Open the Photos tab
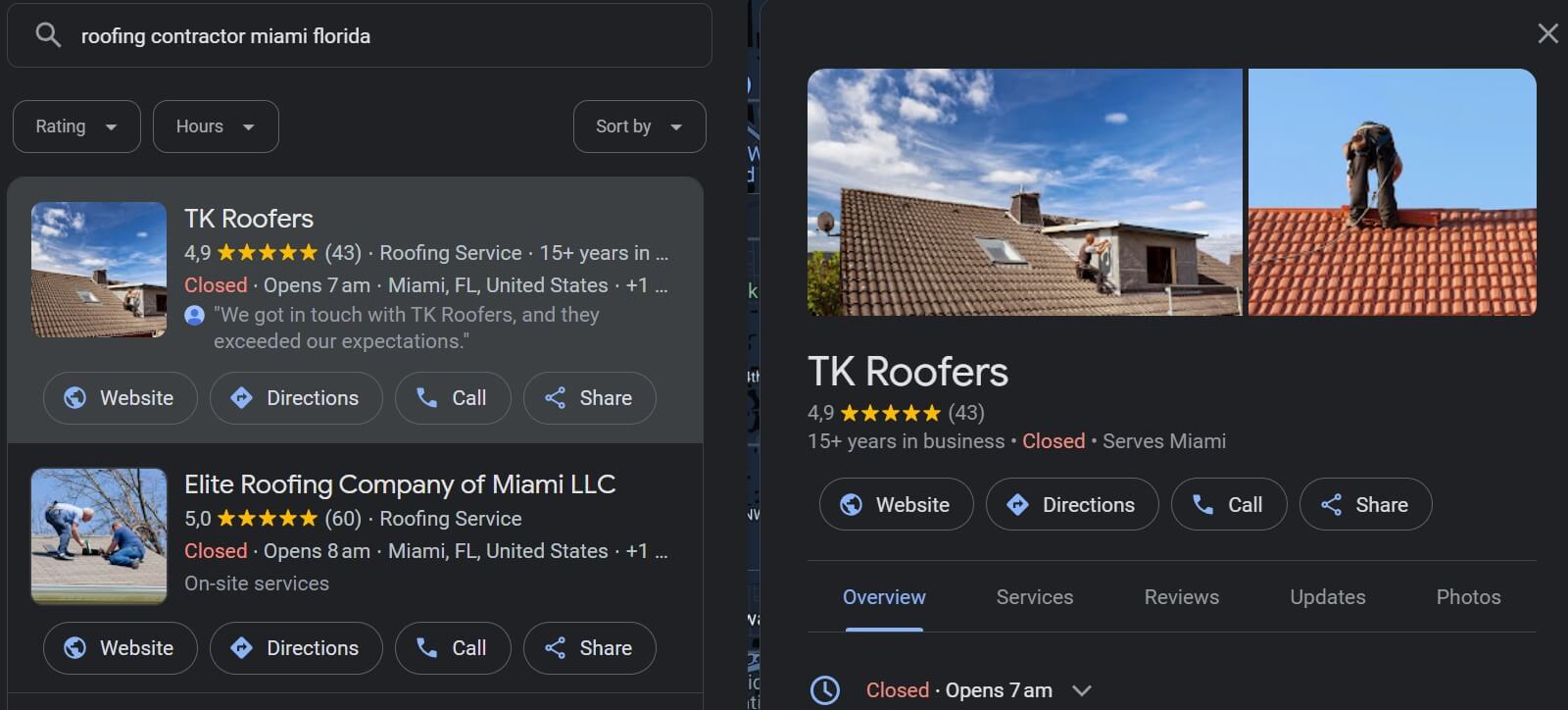Viewport: 1568px width, 710px height. tap(1468, 597)
